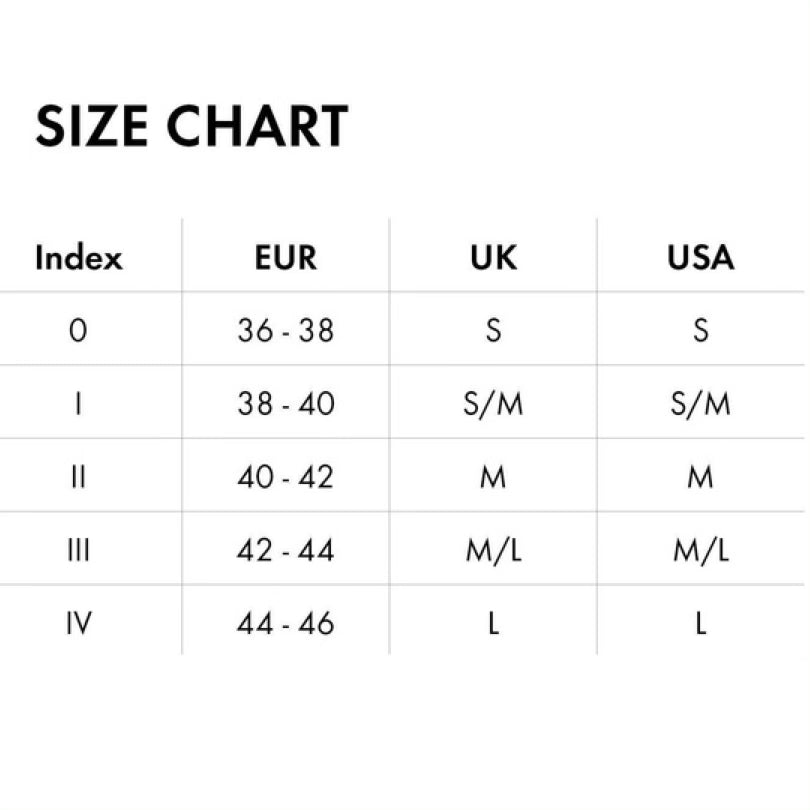Image resolution: width=810 pixels, height=810 pixels.
Task: Click the SIZE CHART heading
Action: [x=191, y=127]
